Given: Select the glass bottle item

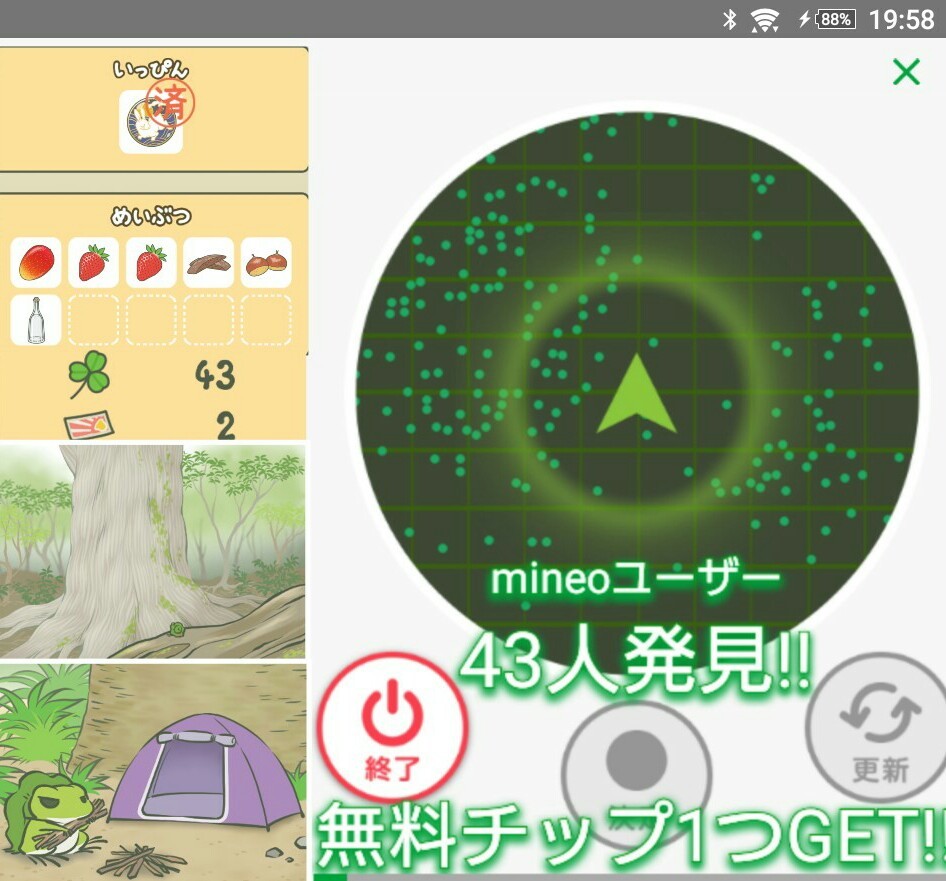Looking at the screenshot, I should [36, 321].
